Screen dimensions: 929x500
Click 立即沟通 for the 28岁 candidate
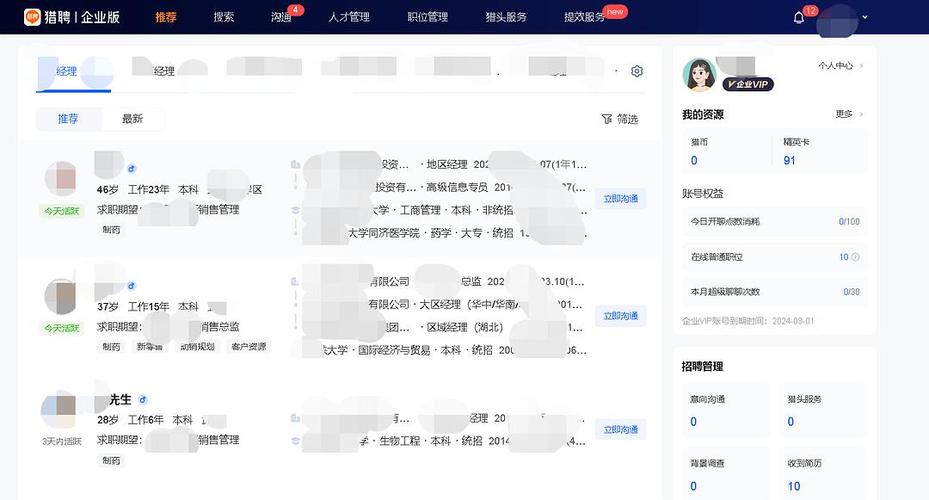620,430
